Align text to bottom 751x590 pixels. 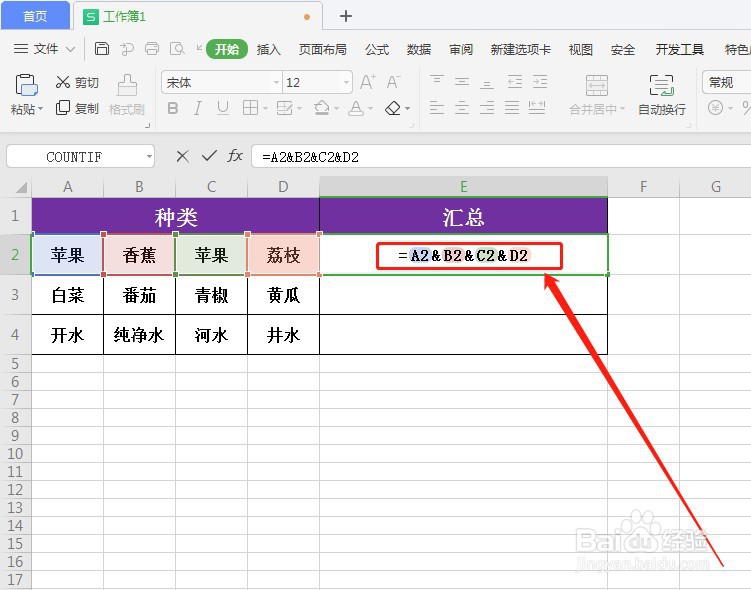point(487,82)
